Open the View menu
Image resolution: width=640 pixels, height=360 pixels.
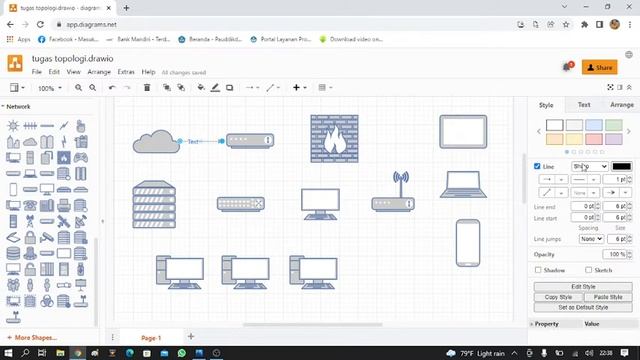73,72
